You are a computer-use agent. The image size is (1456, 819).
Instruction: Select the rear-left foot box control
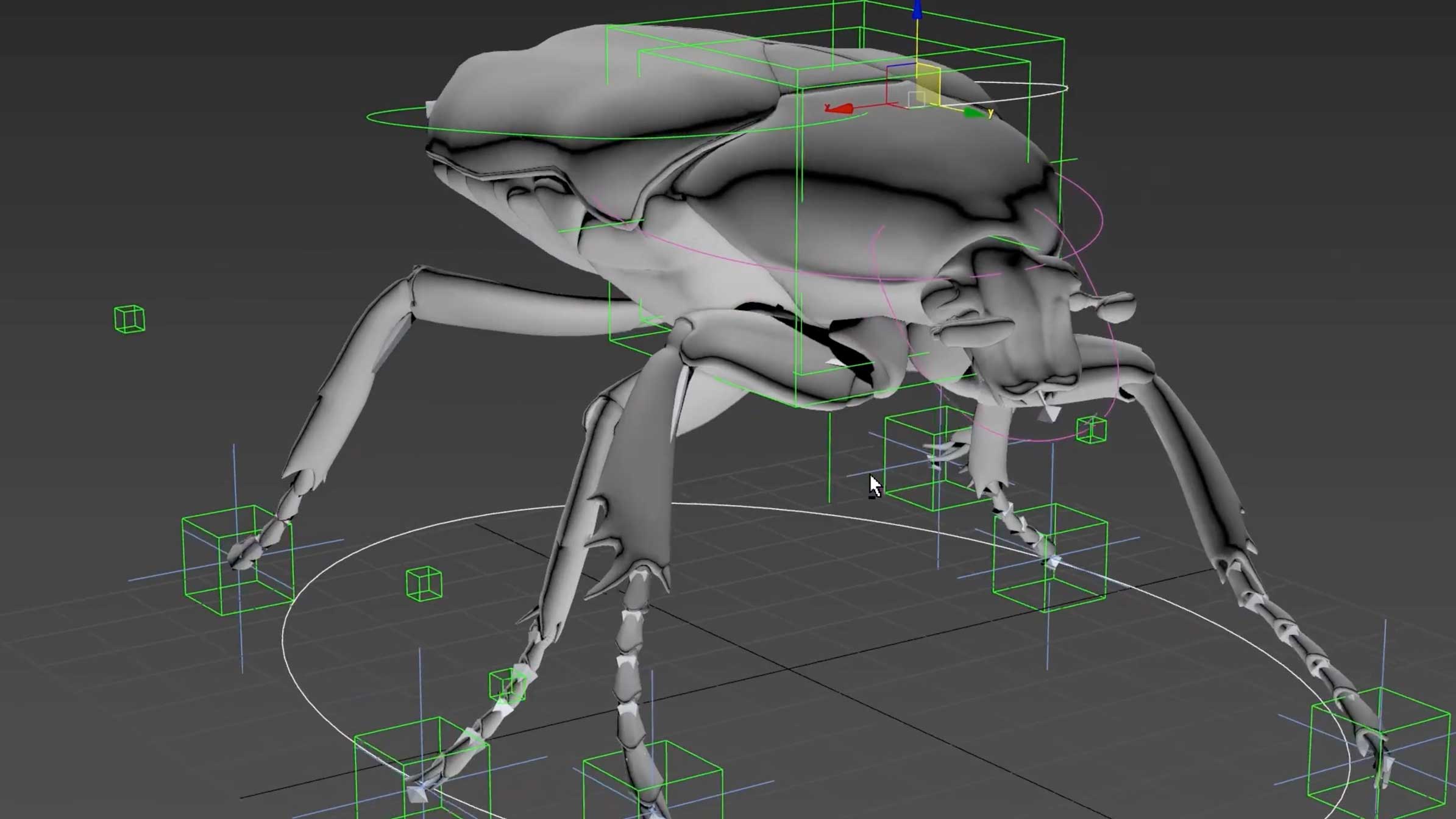(x=238, y=560)
